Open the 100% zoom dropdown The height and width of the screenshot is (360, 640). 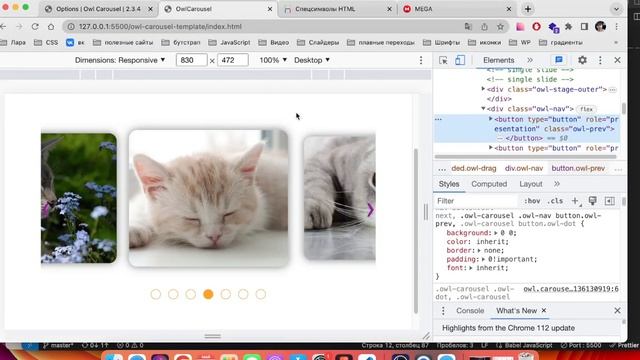[x=273, y=60]
